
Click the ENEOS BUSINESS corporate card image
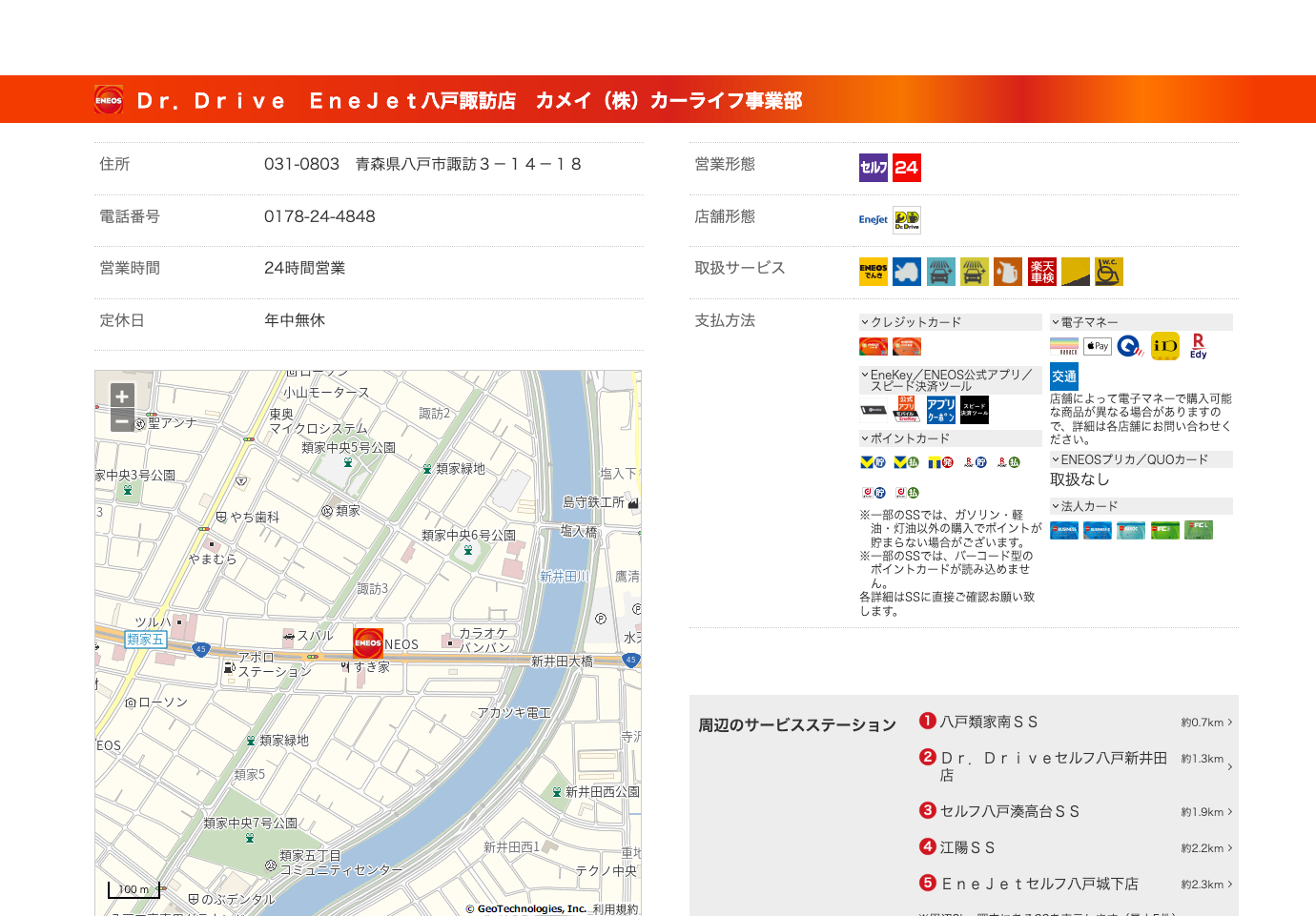pyautogui.click(x=1064, y=530)
